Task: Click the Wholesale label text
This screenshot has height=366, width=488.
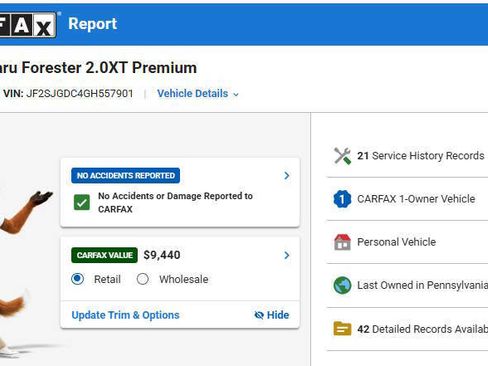Action: coord(184,279)
